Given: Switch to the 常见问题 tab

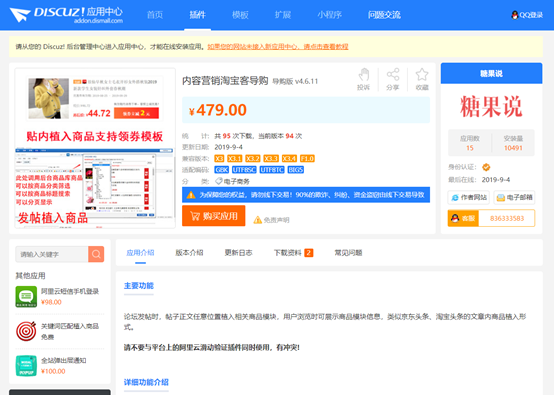Looking at the screenshot, I should coord(348,253).
